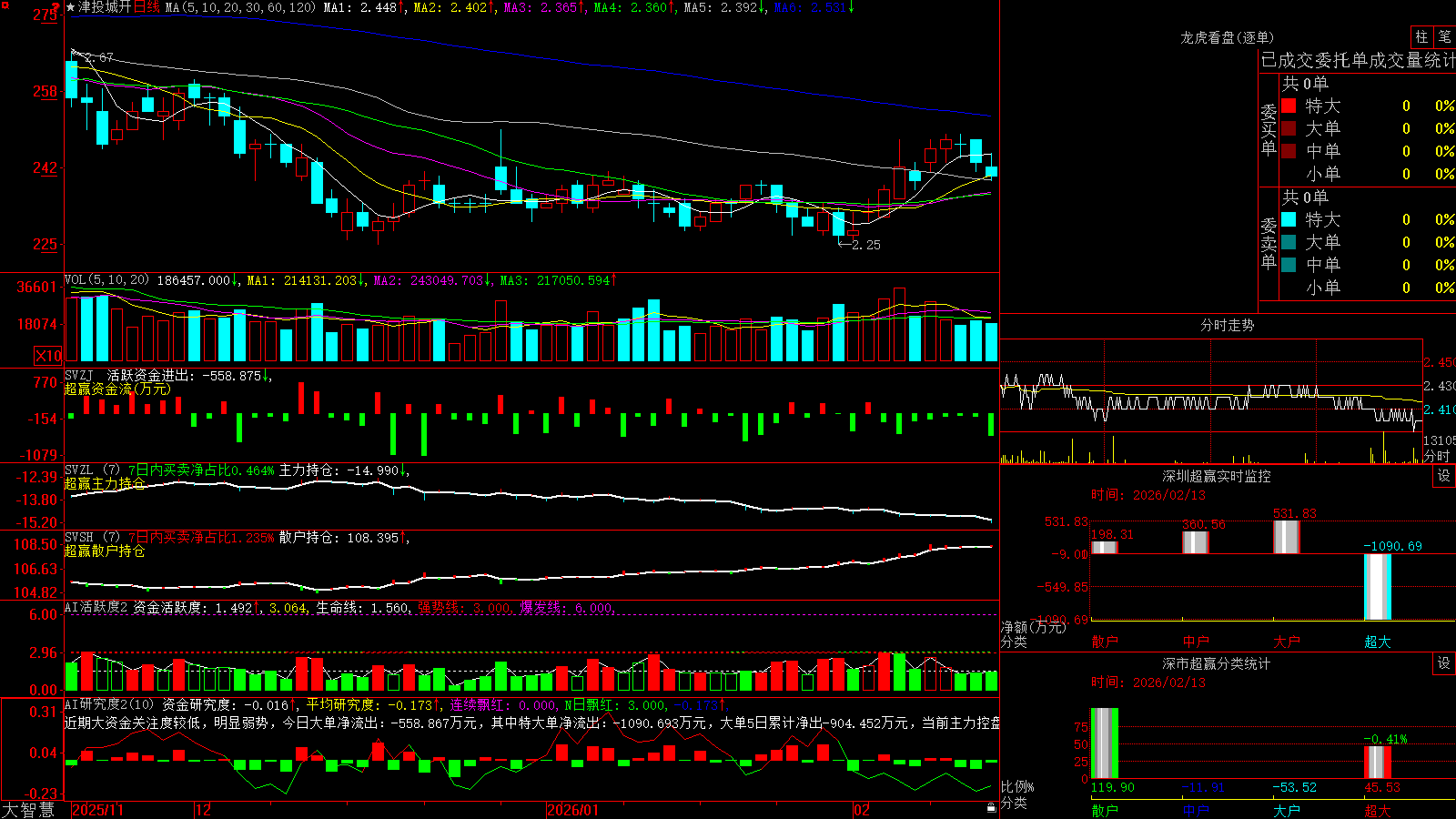
Task: Click the 大智慧 logo
Action: 28,810
